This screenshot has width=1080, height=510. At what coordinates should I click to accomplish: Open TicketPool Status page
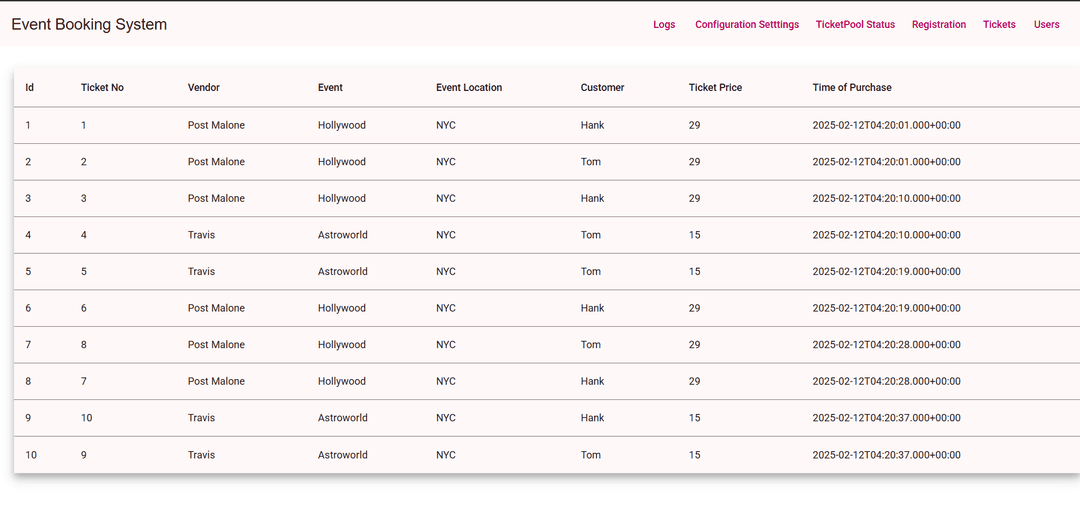(x=855, y=24)
